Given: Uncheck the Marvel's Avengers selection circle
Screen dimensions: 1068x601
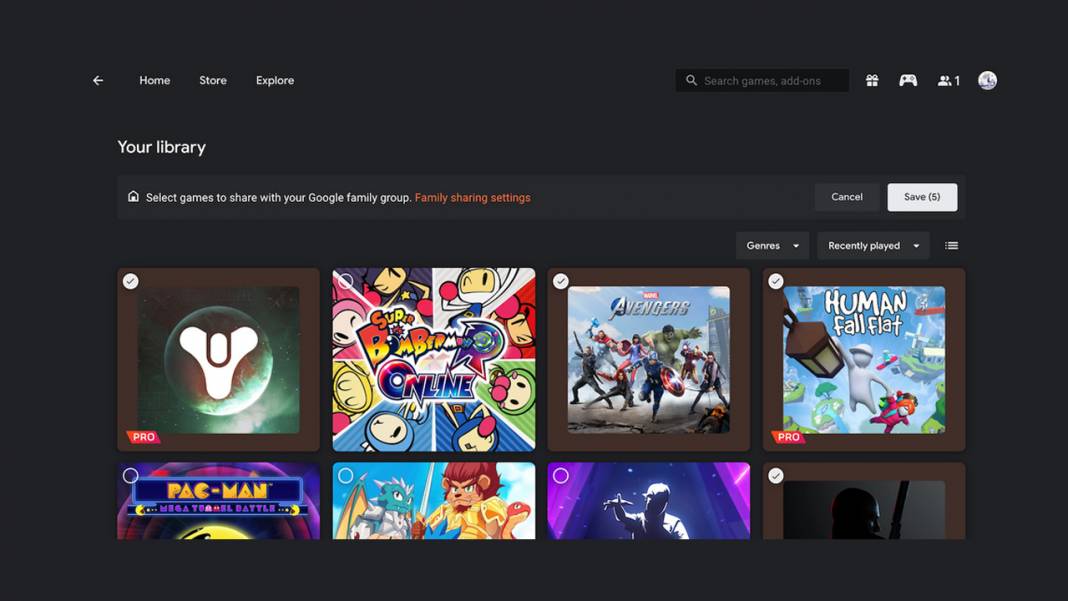Looking at the screenshot, I should click(x=560, y=281).
